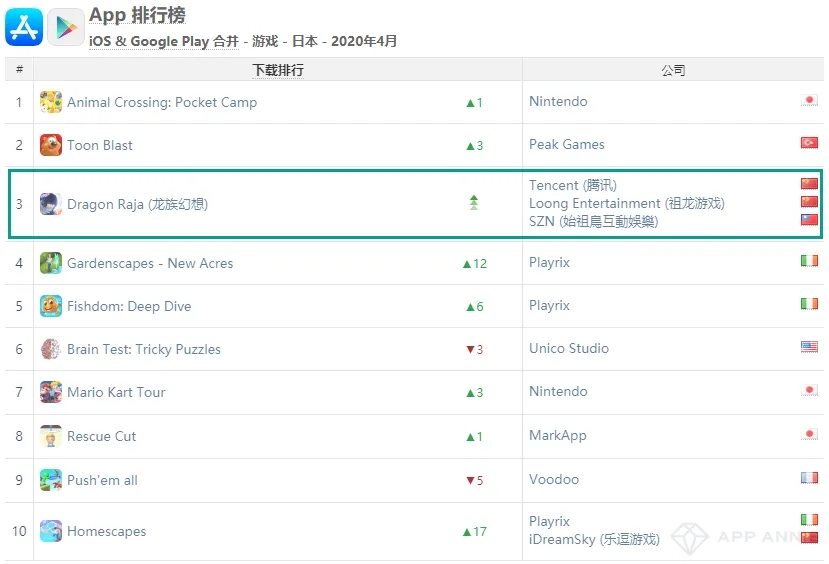Open the Toon Blast app link
The width and height of the screenshot is (829, 564).
point(100,145)
